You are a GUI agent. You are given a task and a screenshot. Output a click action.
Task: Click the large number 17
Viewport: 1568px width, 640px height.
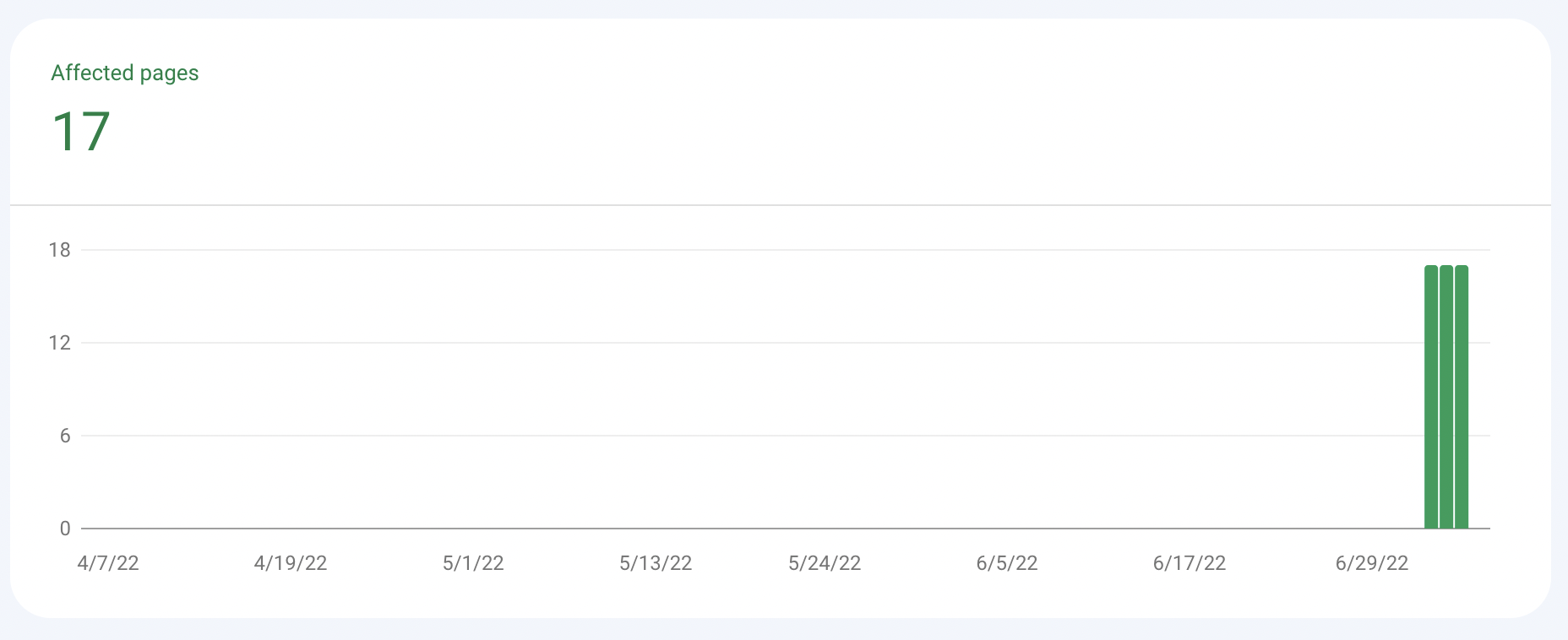[81, 132]
